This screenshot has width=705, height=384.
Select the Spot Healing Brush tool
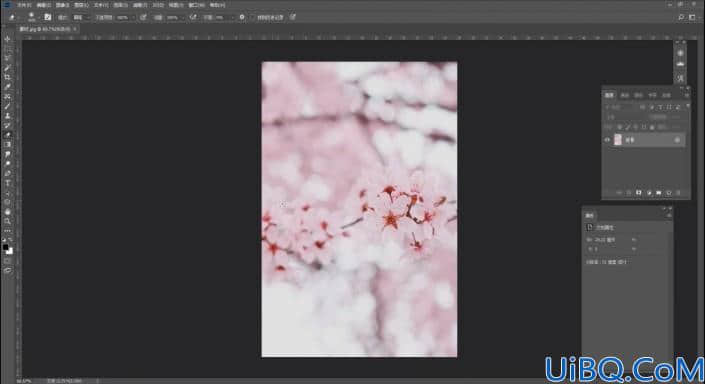[x=7, y=97]
